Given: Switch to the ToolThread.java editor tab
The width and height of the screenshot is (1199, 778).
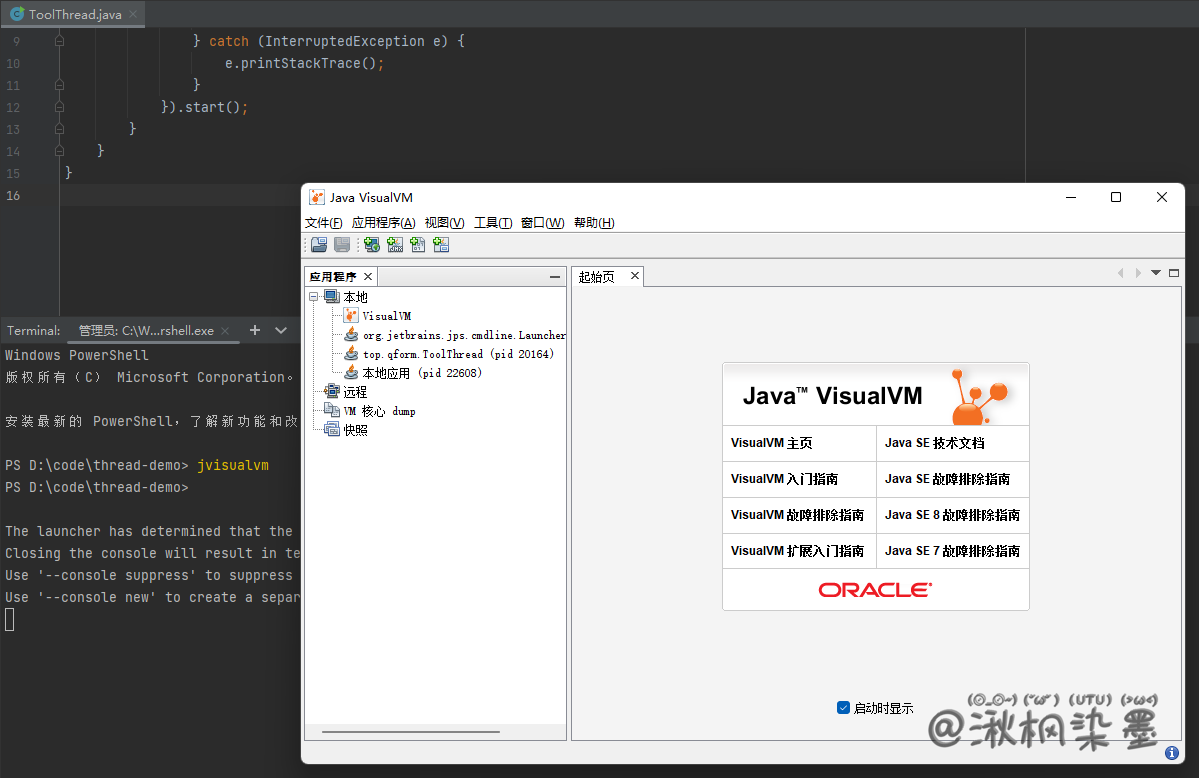Looking at the screenshot, I should pyautogui.click(x=73, y=14).
